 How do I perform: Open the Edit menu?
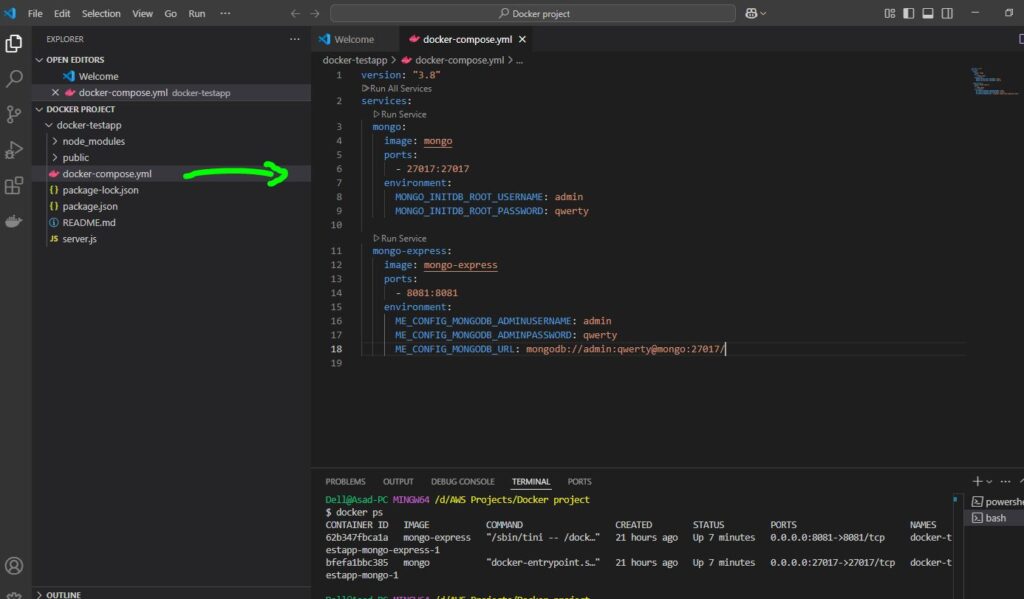click(x=62, y=13)
